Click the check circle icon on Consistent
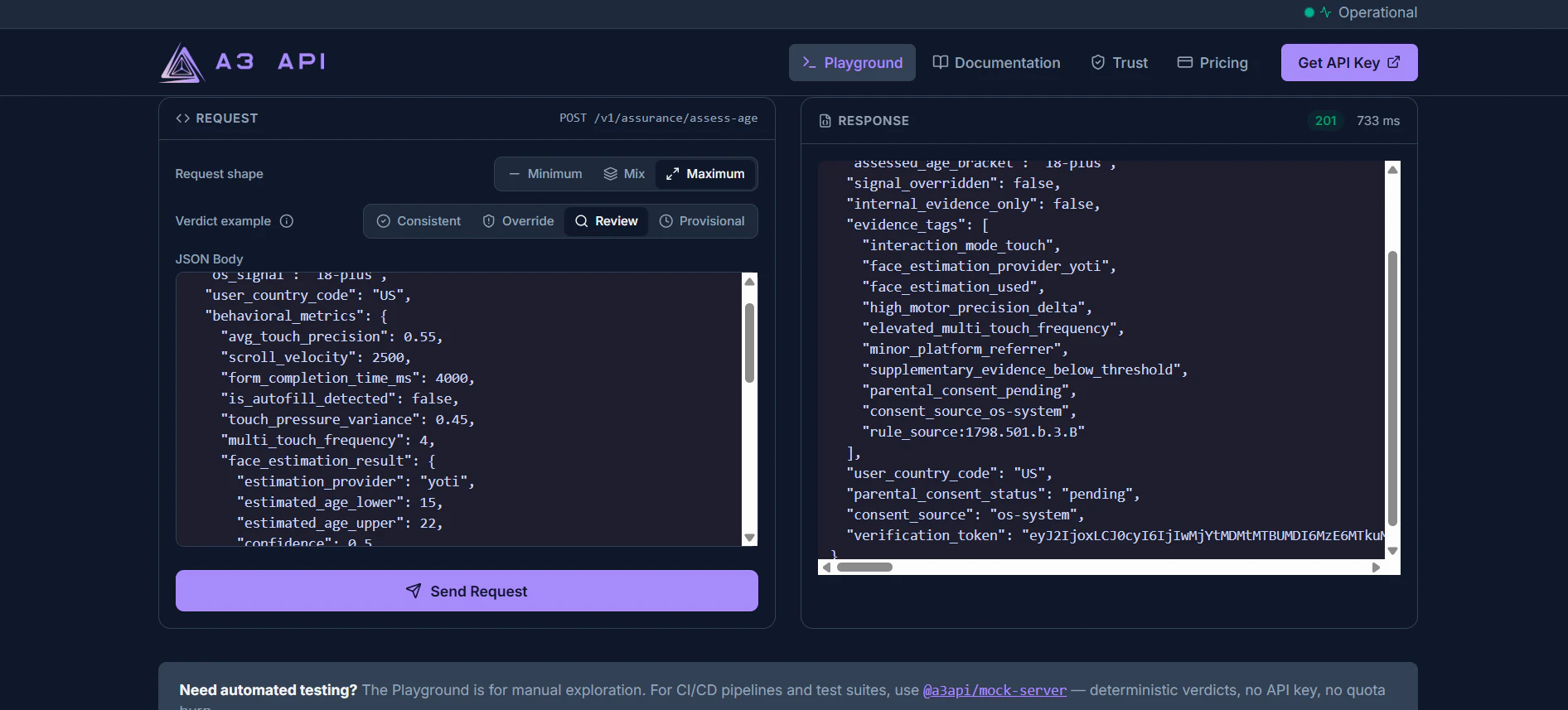The height and width of the screenshot is (710, 1568). pos(384,221)
